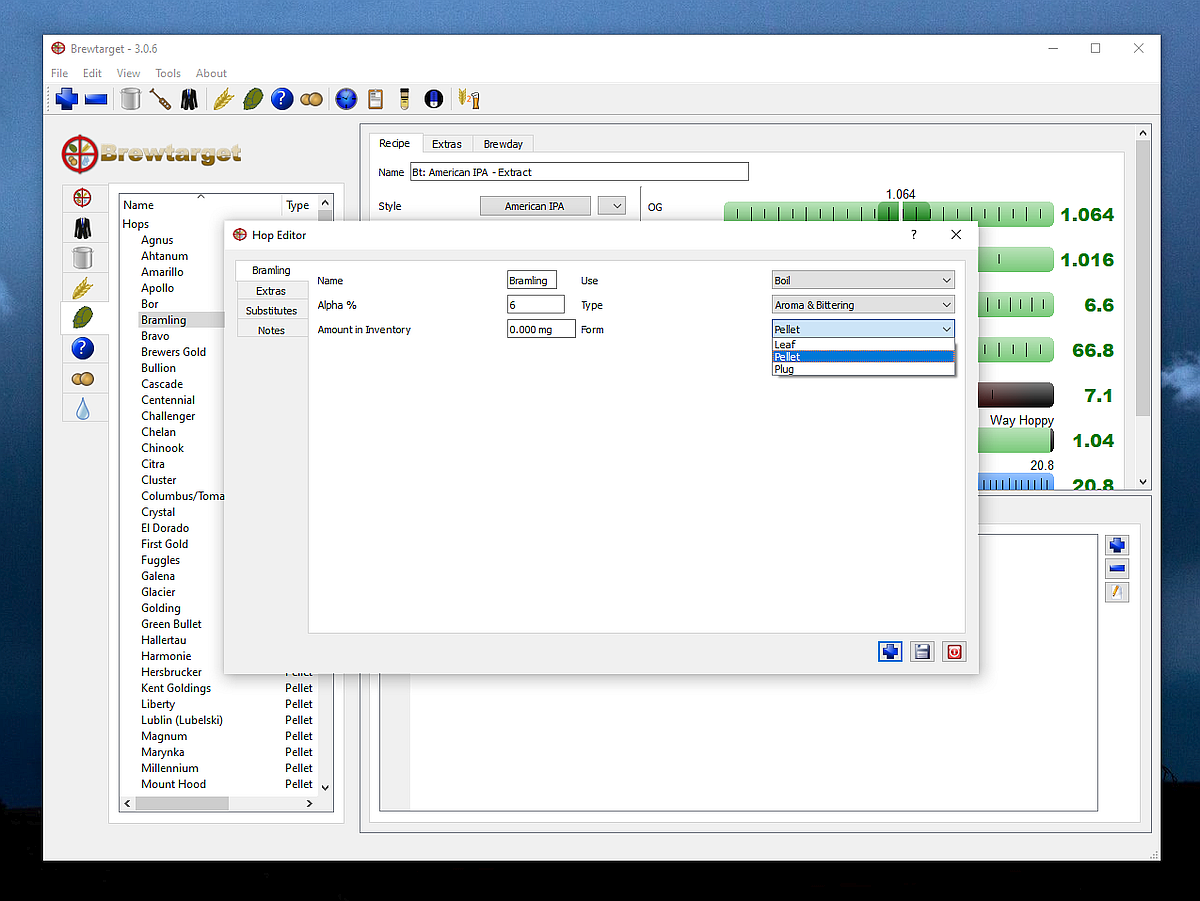Select the Fermentables grain tab in left sidebar

click(82, 288)
